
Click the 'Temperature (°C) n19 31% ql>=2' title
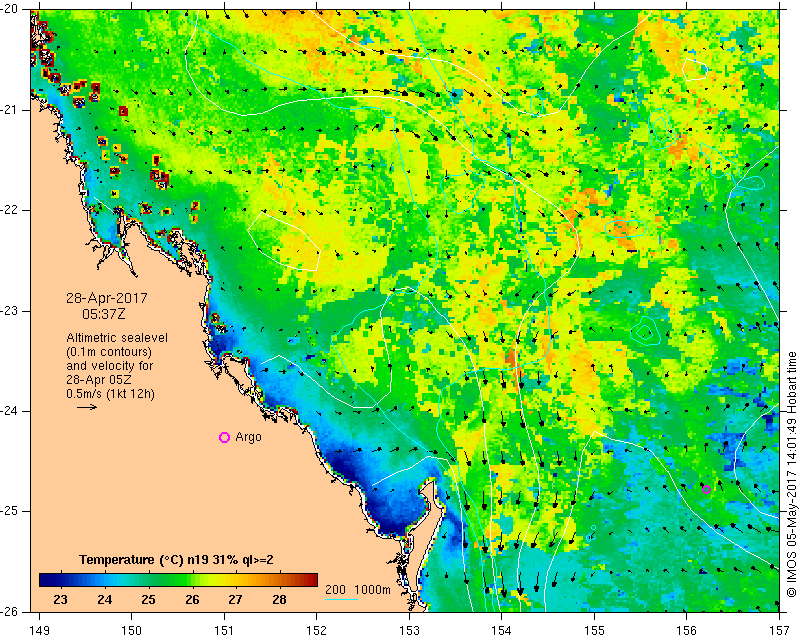176,560
